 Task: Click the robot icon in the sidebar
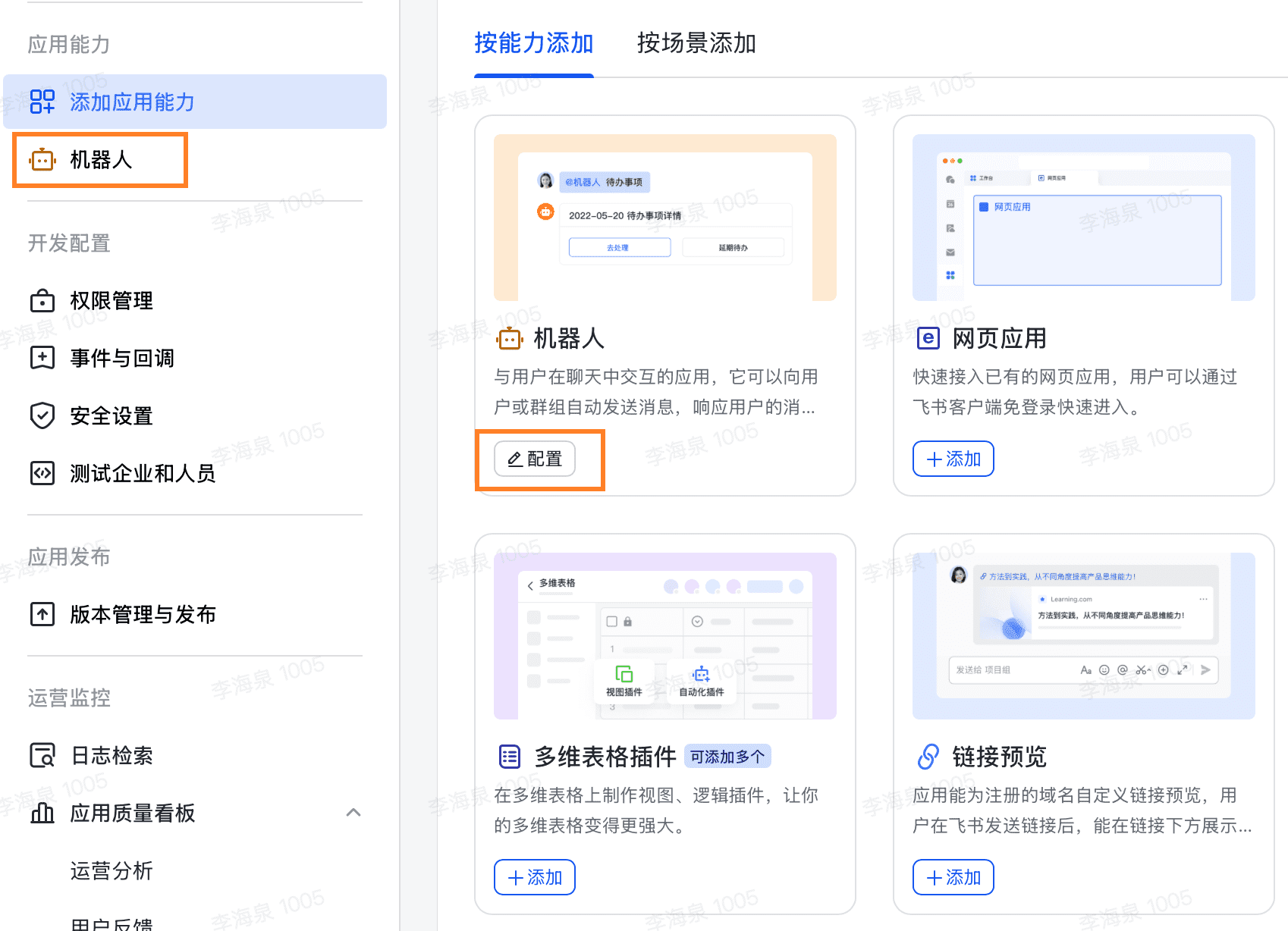(x=42, y=160)
